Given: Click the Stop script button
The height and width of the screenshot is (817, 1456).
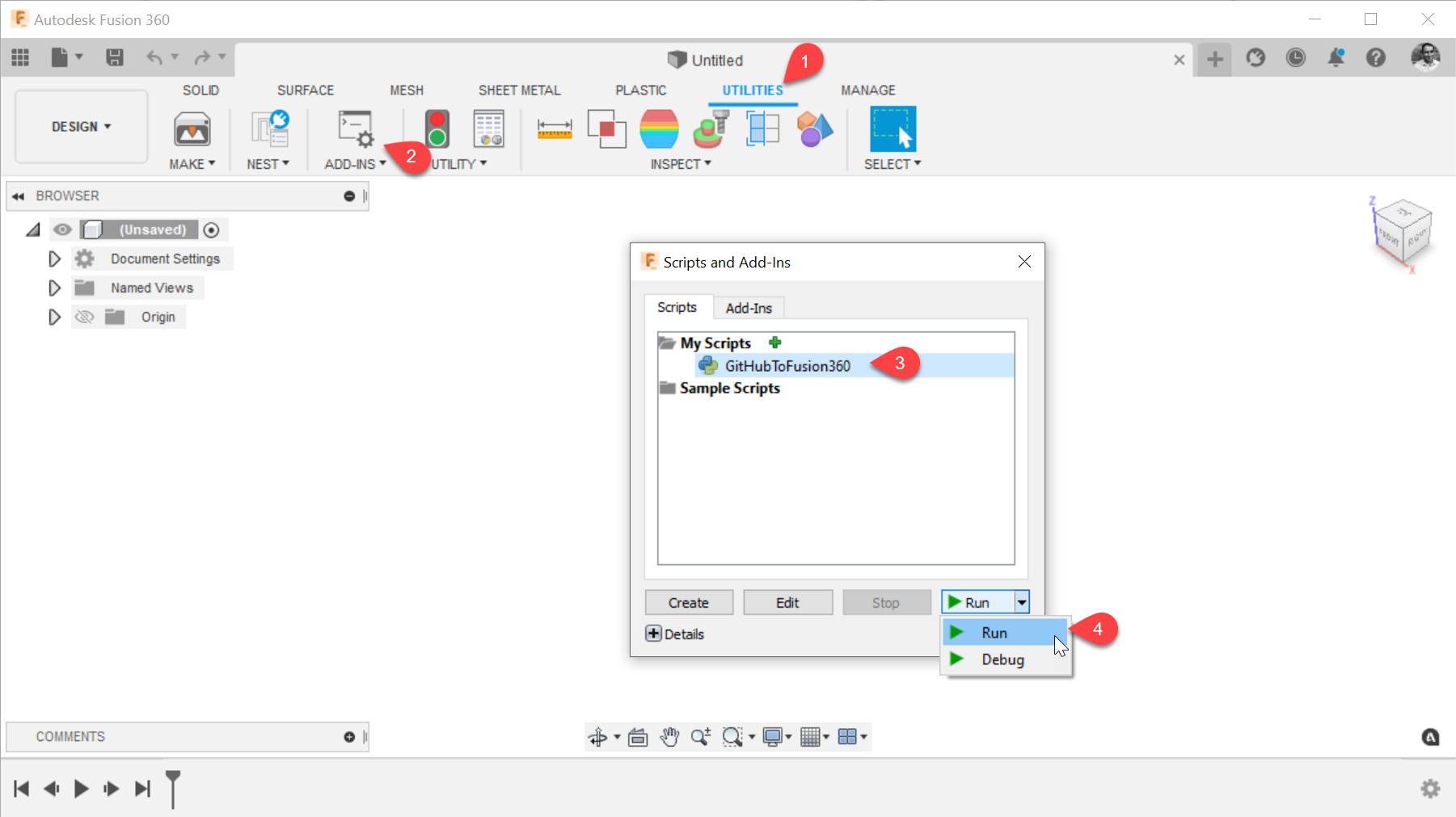Looking at the screenshot, I should [886, 602].
